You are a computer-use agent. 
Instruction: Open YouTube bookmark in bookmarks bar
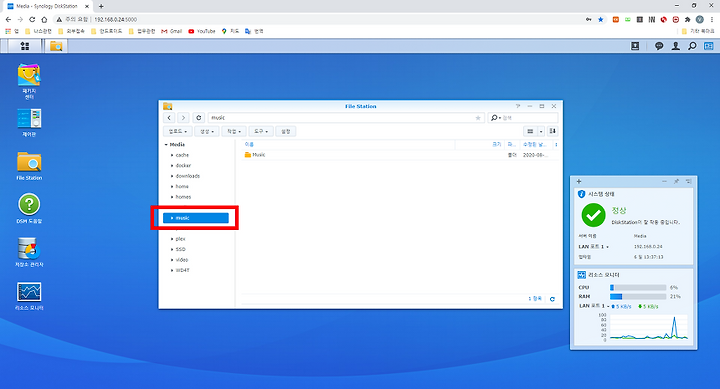click(x=202, y=31)
